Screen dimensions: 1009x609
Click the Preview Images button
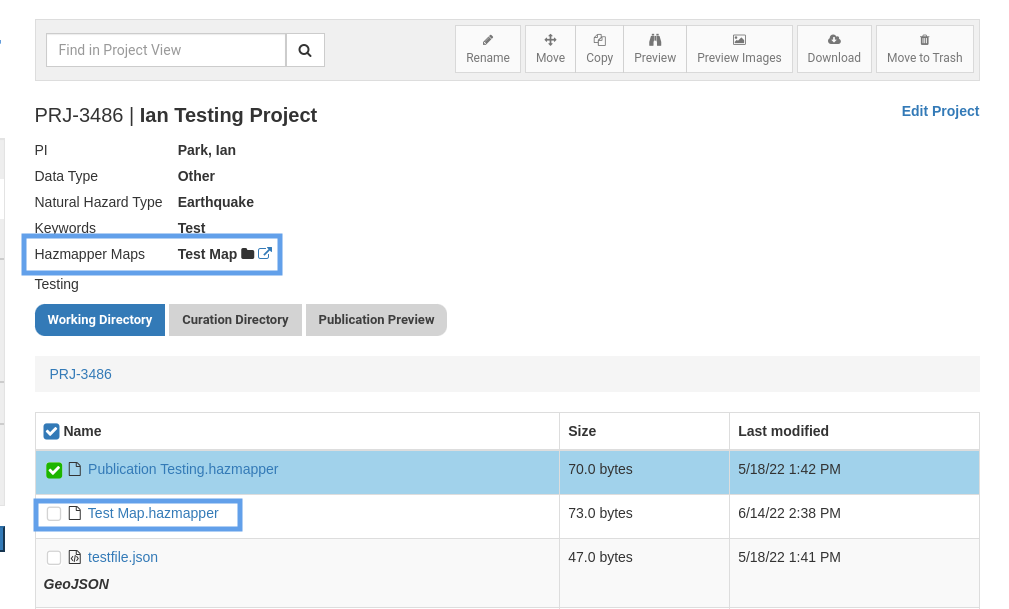coord(739,49)
